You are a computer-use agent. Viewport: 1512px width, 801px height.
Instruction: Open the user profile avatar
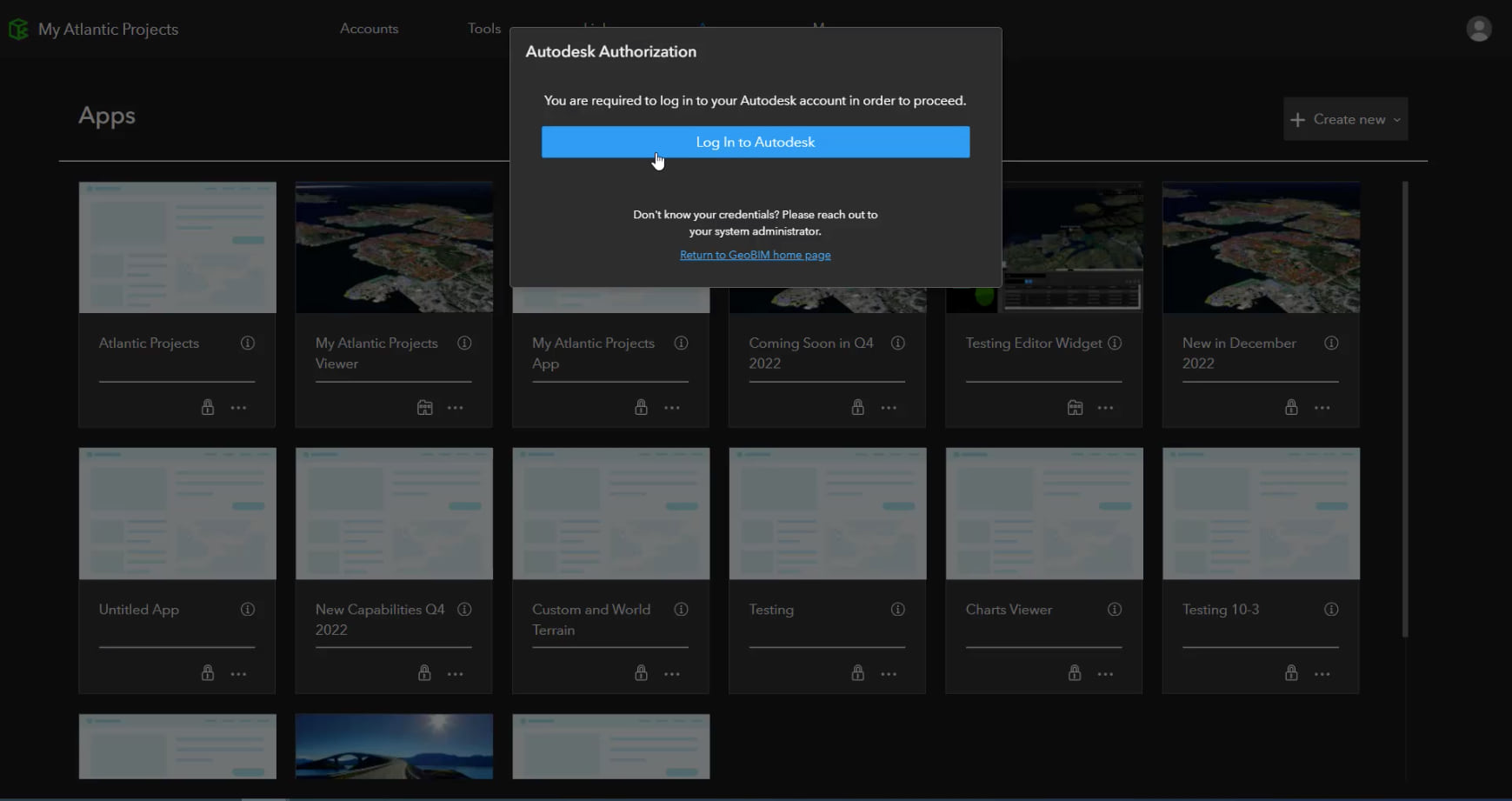click(1478, 29)
